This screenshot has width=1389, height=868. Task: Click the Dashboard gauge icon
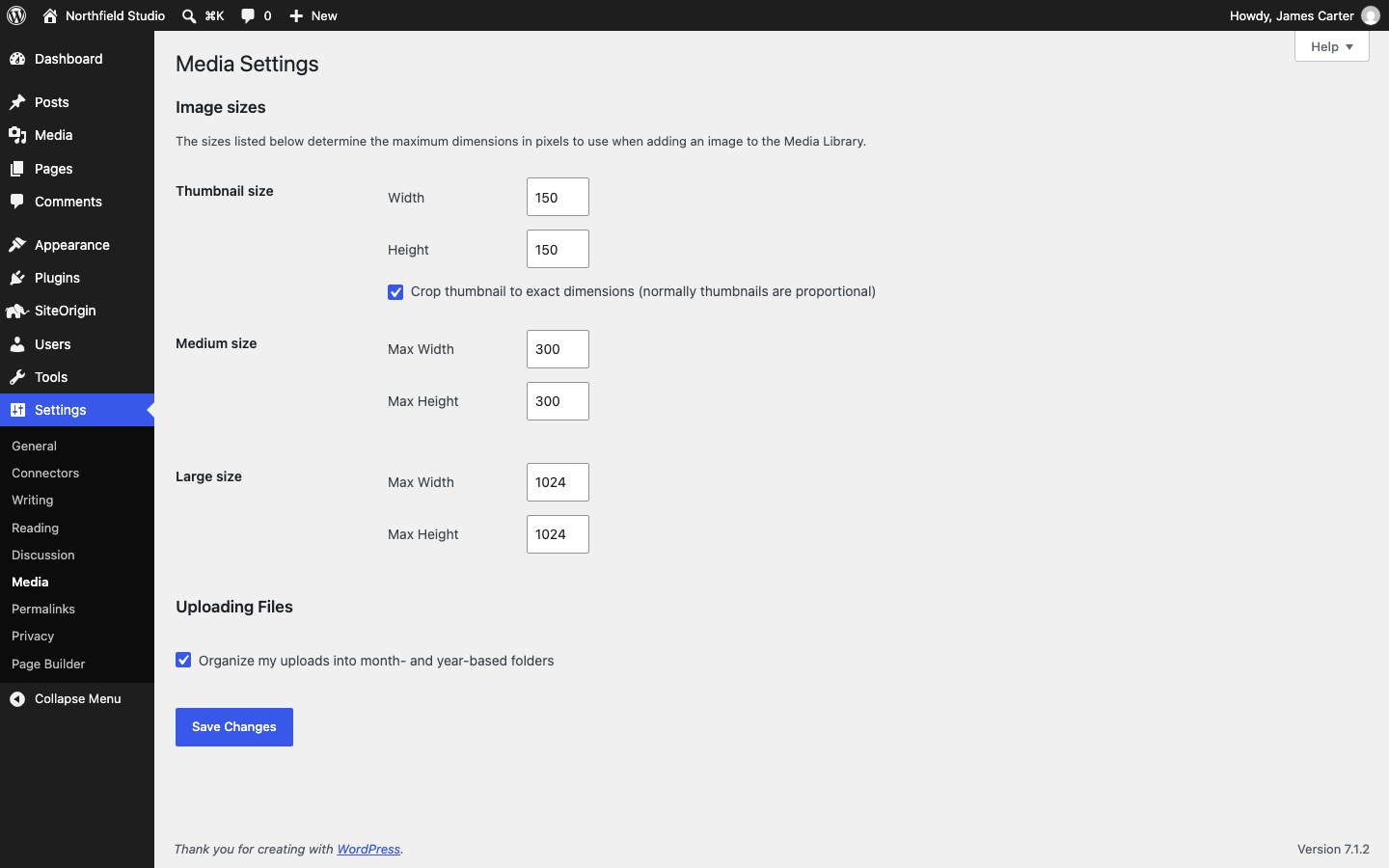pyautogui.click(x=17, y=59)
